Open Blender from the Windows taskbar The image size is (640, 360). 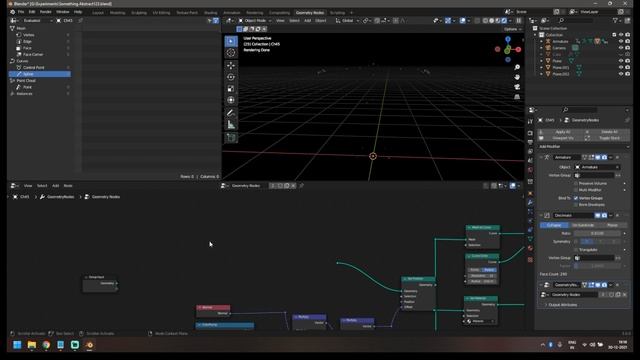[89, 345]
